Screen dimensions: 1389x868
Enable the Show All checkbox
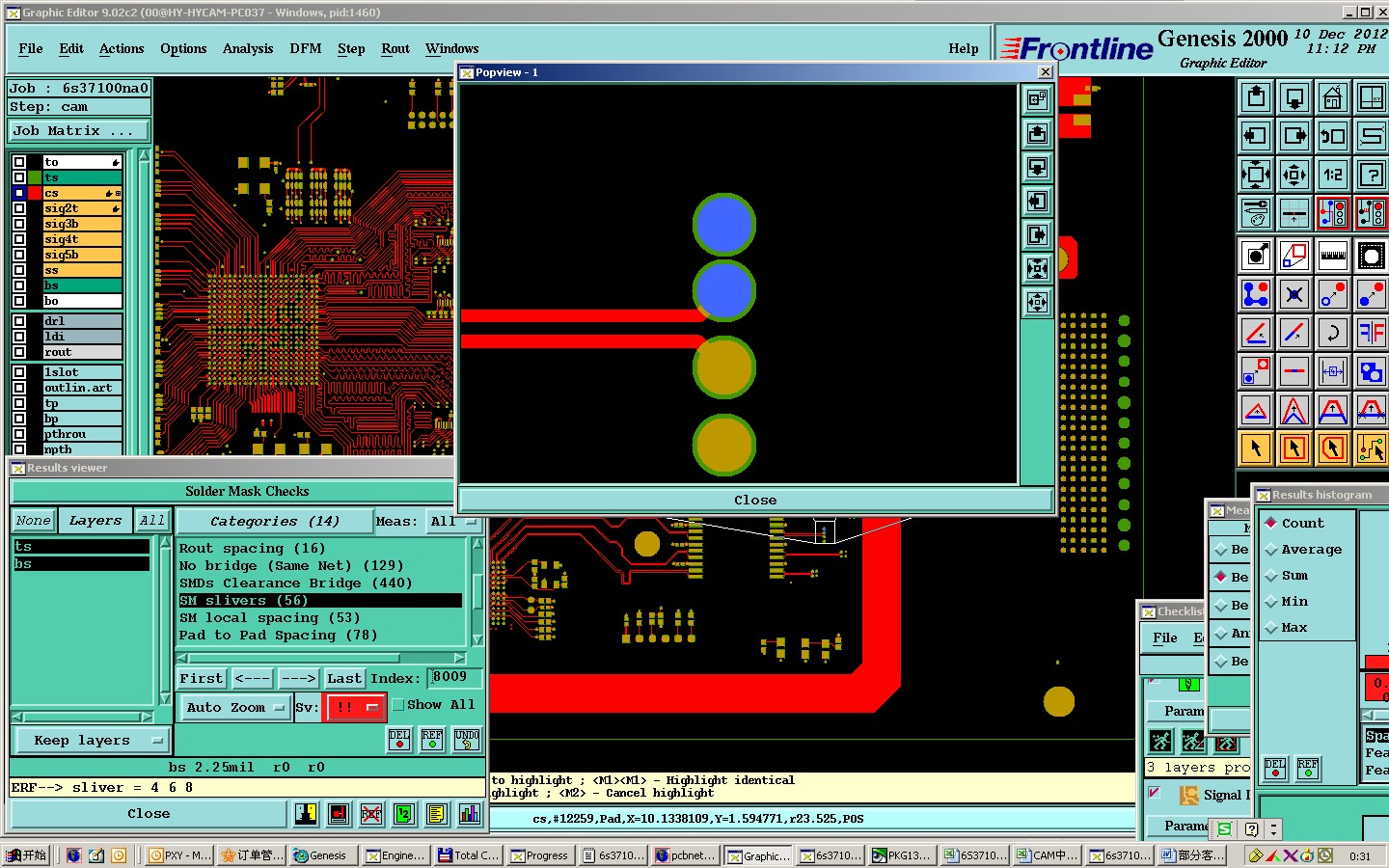[x=397, y=705]
